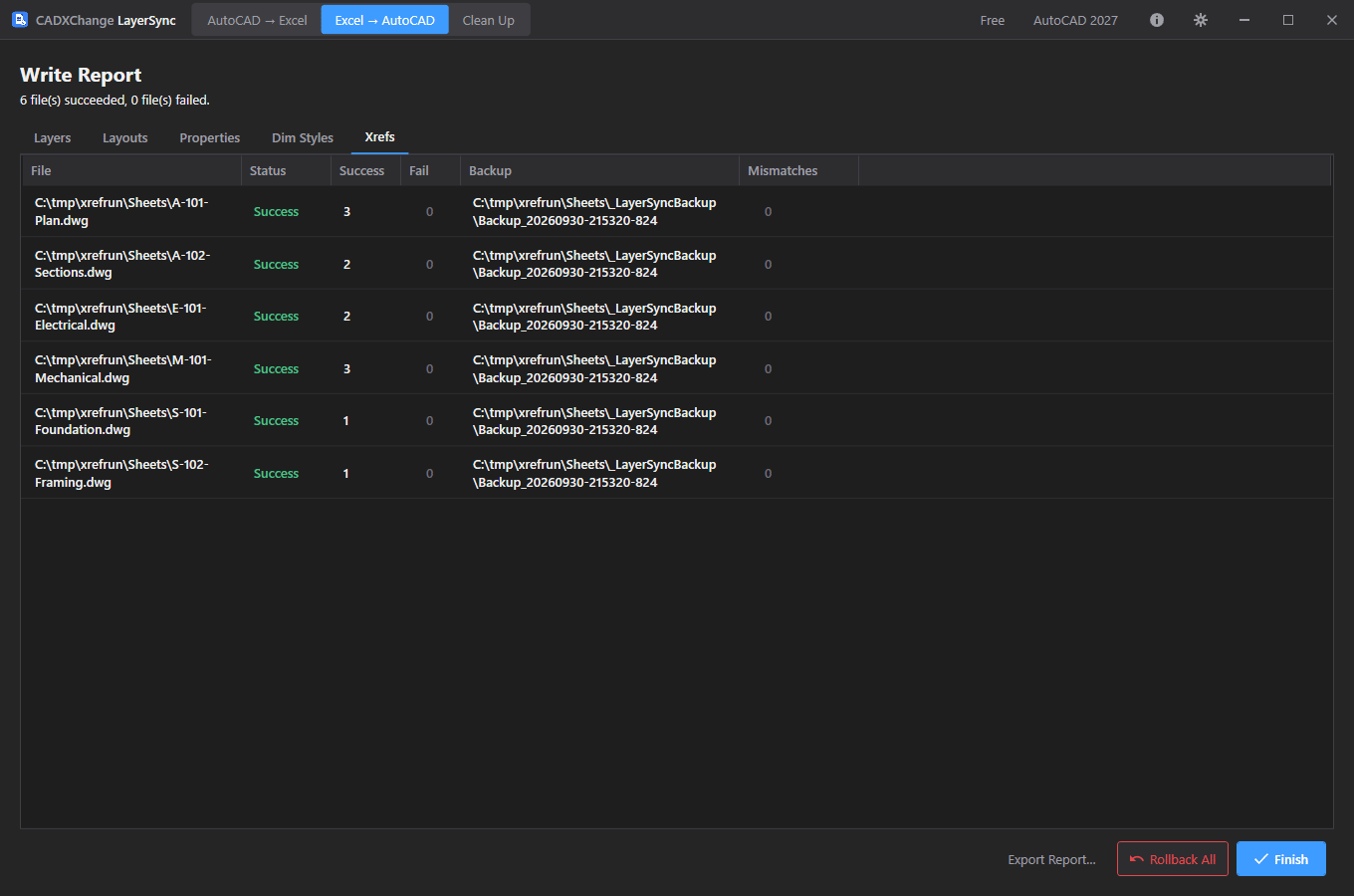The image size is (1354, 896).
Task: Switch to the Layouts tab
Action: coord(125,137)
